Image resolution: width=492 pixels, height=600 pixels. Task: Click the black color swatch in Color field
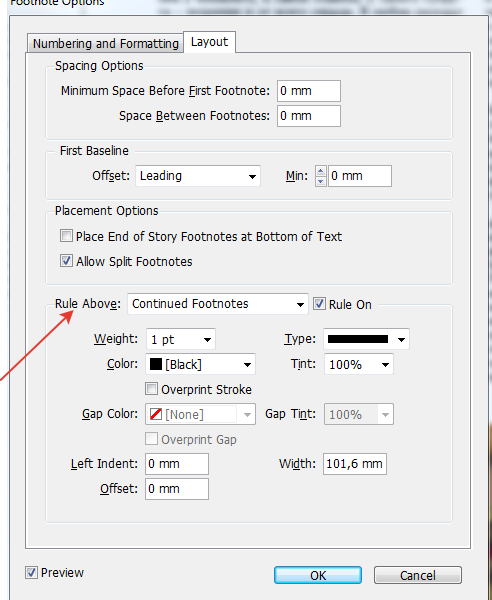pos(156,364)
